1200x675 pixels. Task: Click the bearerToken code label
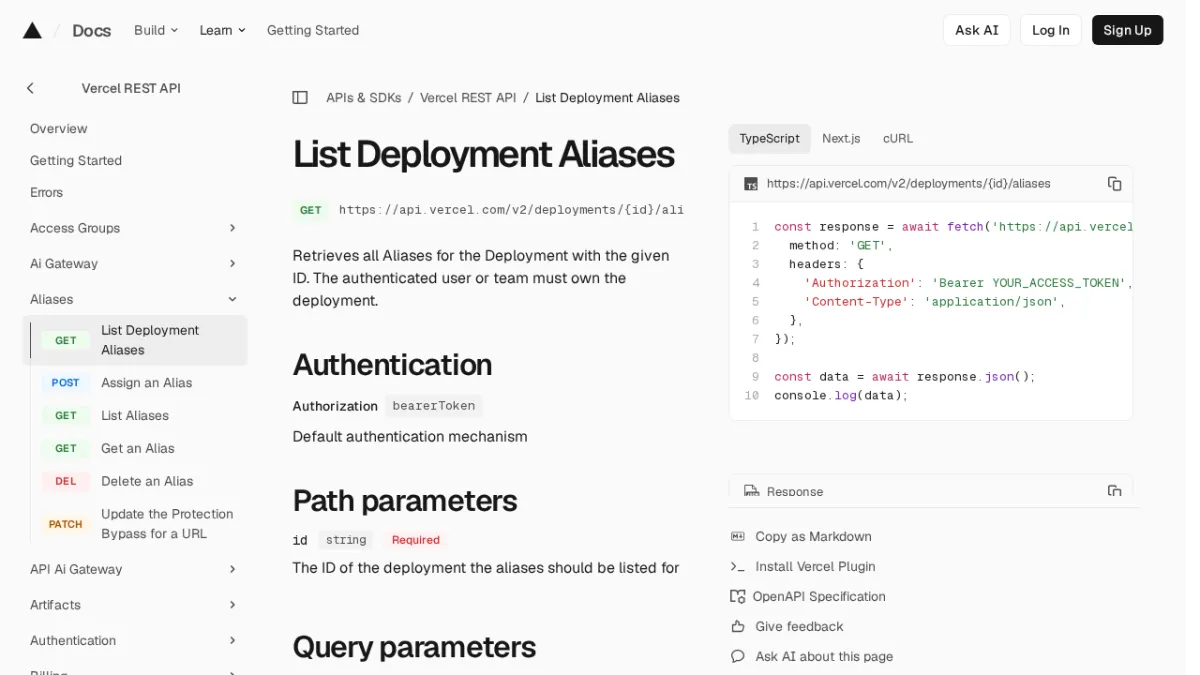click(x=434, y=406)
